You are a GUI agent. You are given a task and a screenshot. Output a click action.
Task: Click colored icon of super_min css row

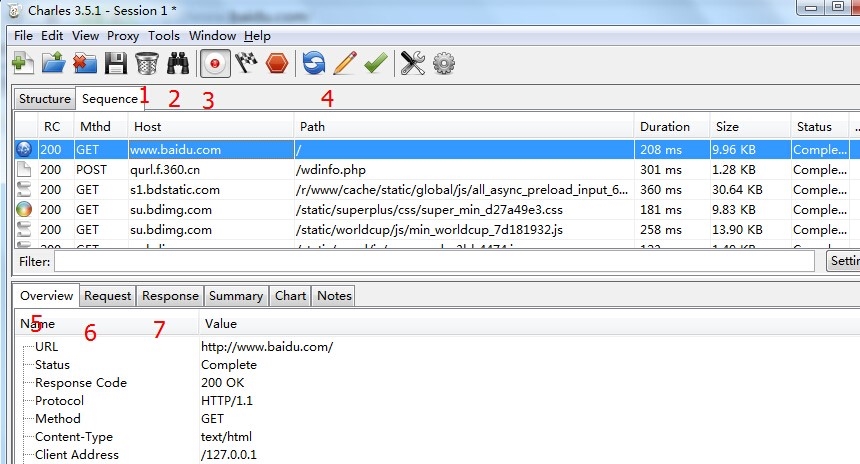[x=24, y=210]
